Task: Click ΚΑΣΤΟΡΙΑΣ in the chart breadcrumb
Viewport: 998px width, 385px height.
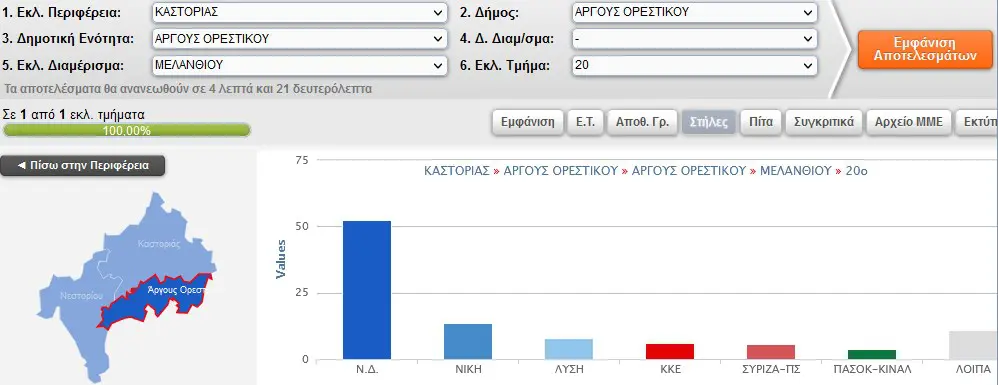Action: (456, 171)
